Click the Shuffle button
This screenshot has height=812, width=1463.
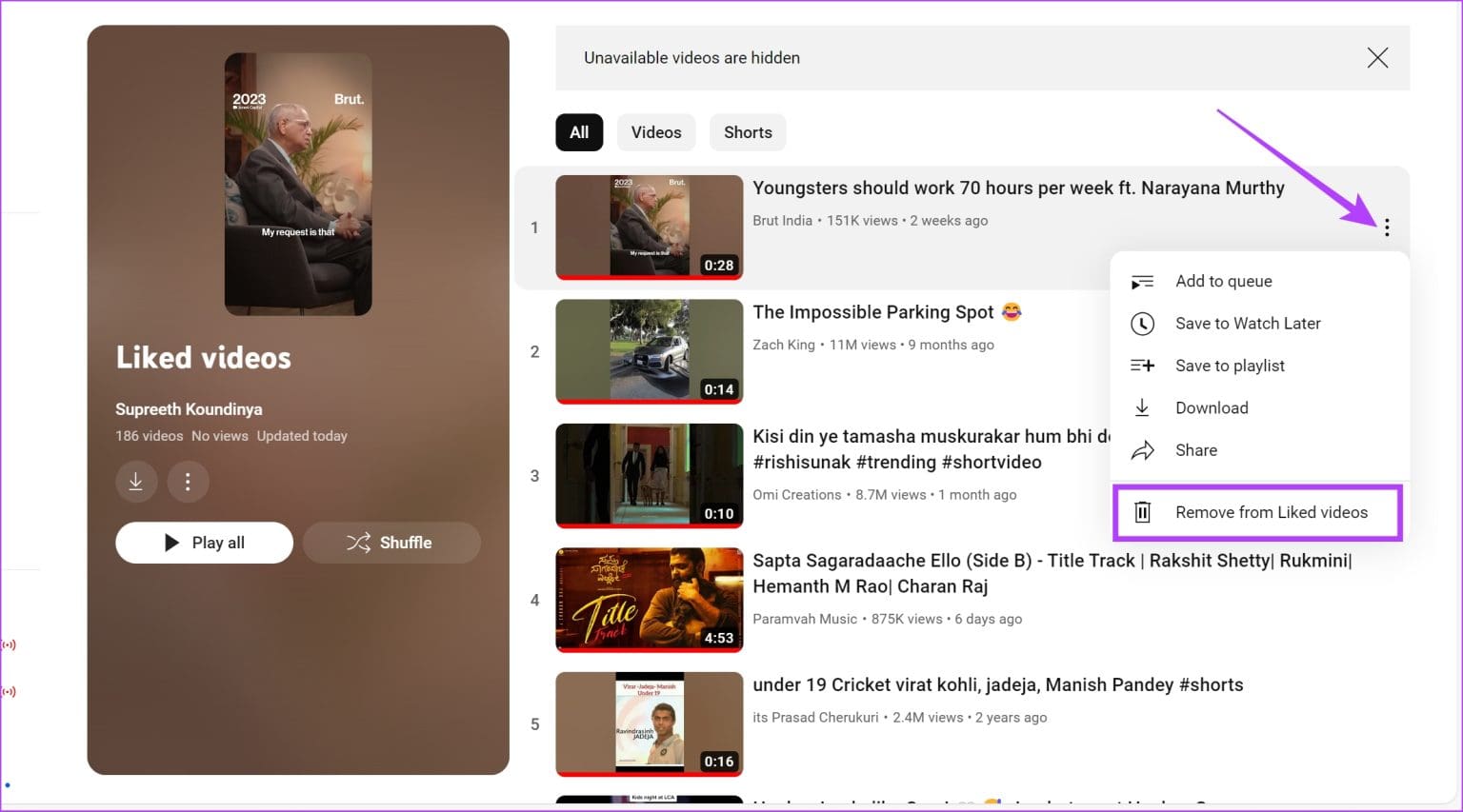(391, 543)
